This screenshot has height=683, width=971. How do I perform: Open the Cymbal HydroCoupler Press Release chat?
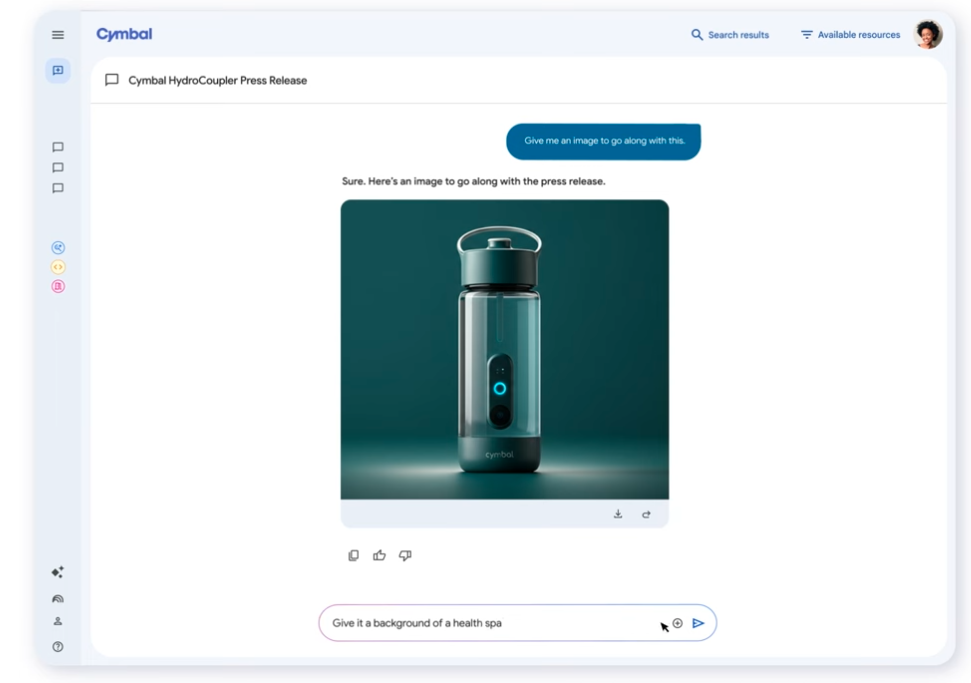click(x=209, y=80)
